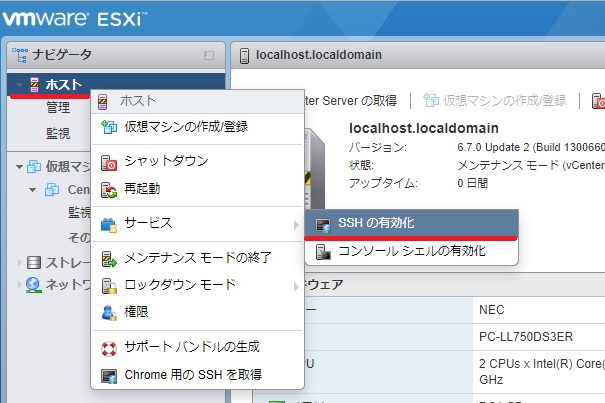
Task: Click the support bundle lifebuoy icon
Action: click(109, 349)
